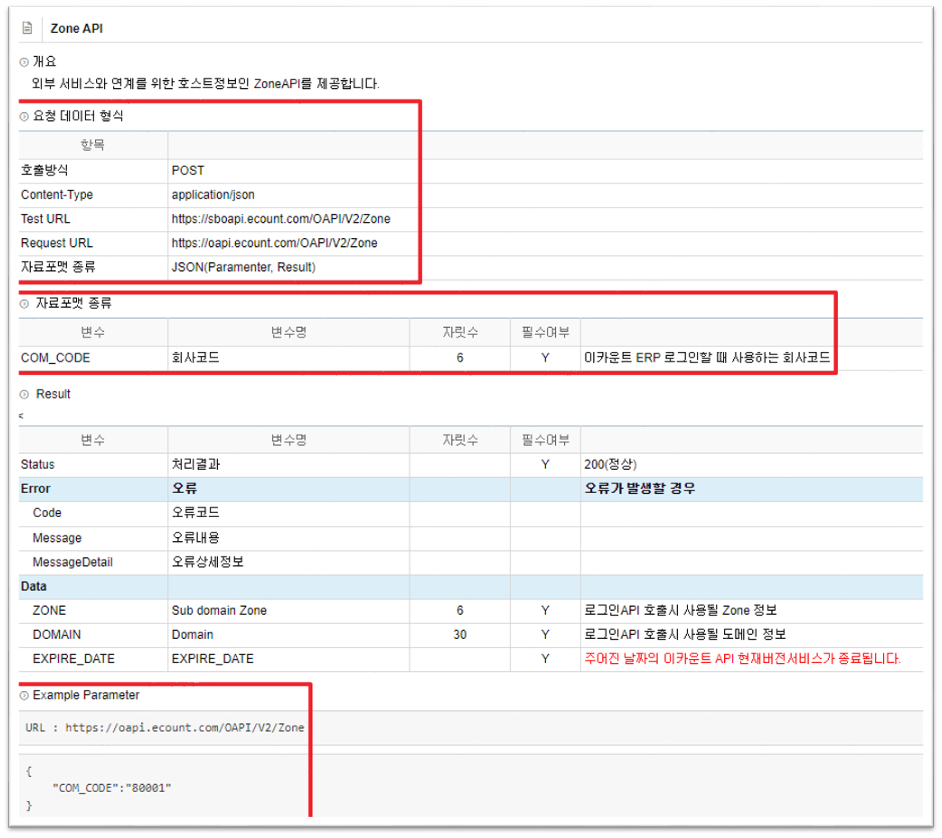Click the "COM_CODE":"80001" JSON line
The width and height of the screenshot is (942, 838).
pos(112,788)
